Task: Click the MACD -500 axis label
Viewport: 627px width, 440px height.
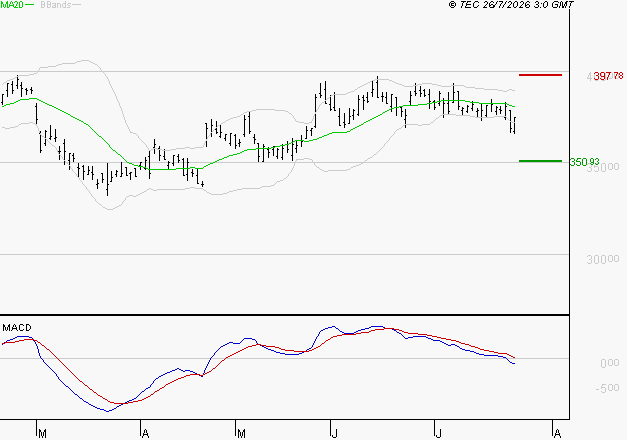Action: [x=607, y=388]
